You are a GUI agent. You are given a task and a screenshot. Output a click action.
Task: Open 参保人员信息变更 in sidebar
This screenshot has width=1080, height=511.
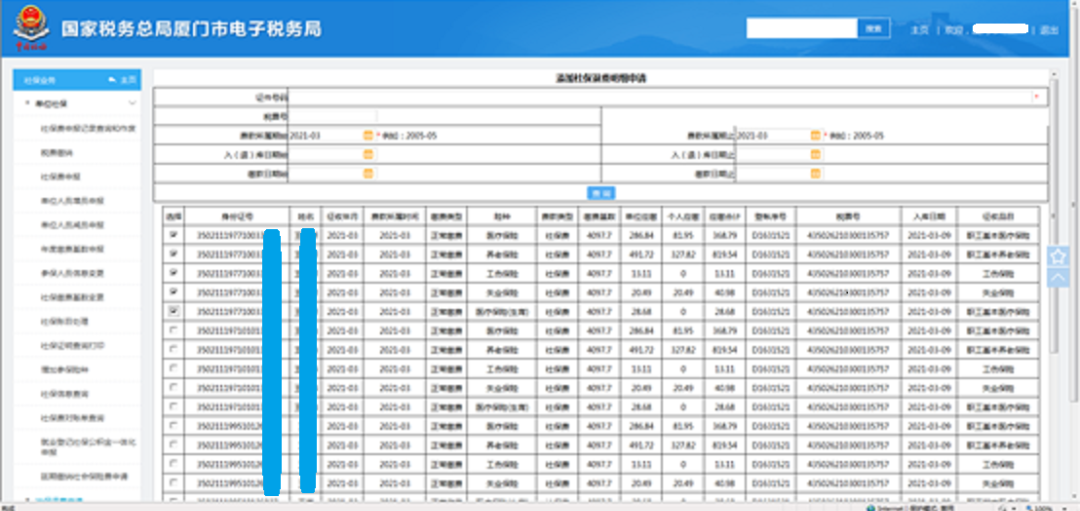click(72, 273)
